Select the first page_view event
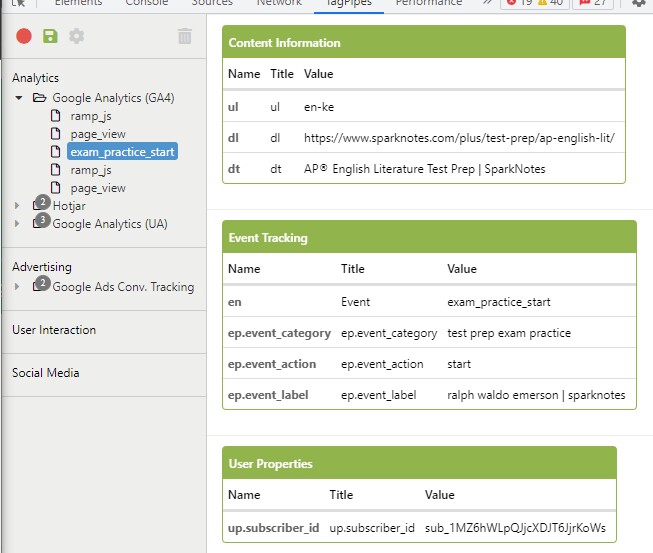The image size is (653, 553). [98, 134]
